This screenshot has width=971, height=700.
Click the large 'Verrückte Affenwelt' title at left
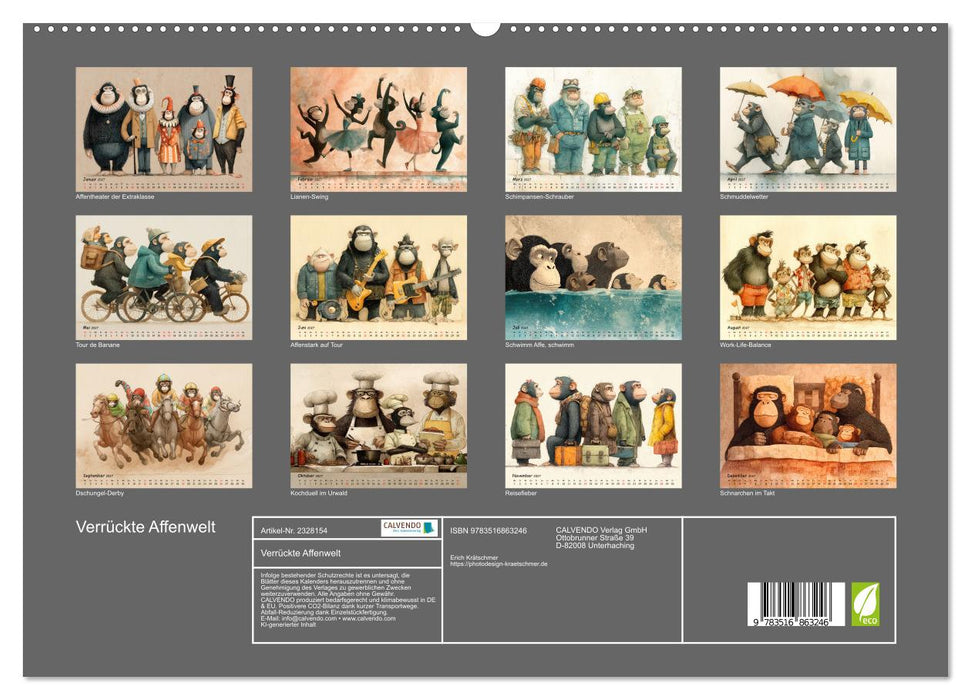(x=146, y=527)
